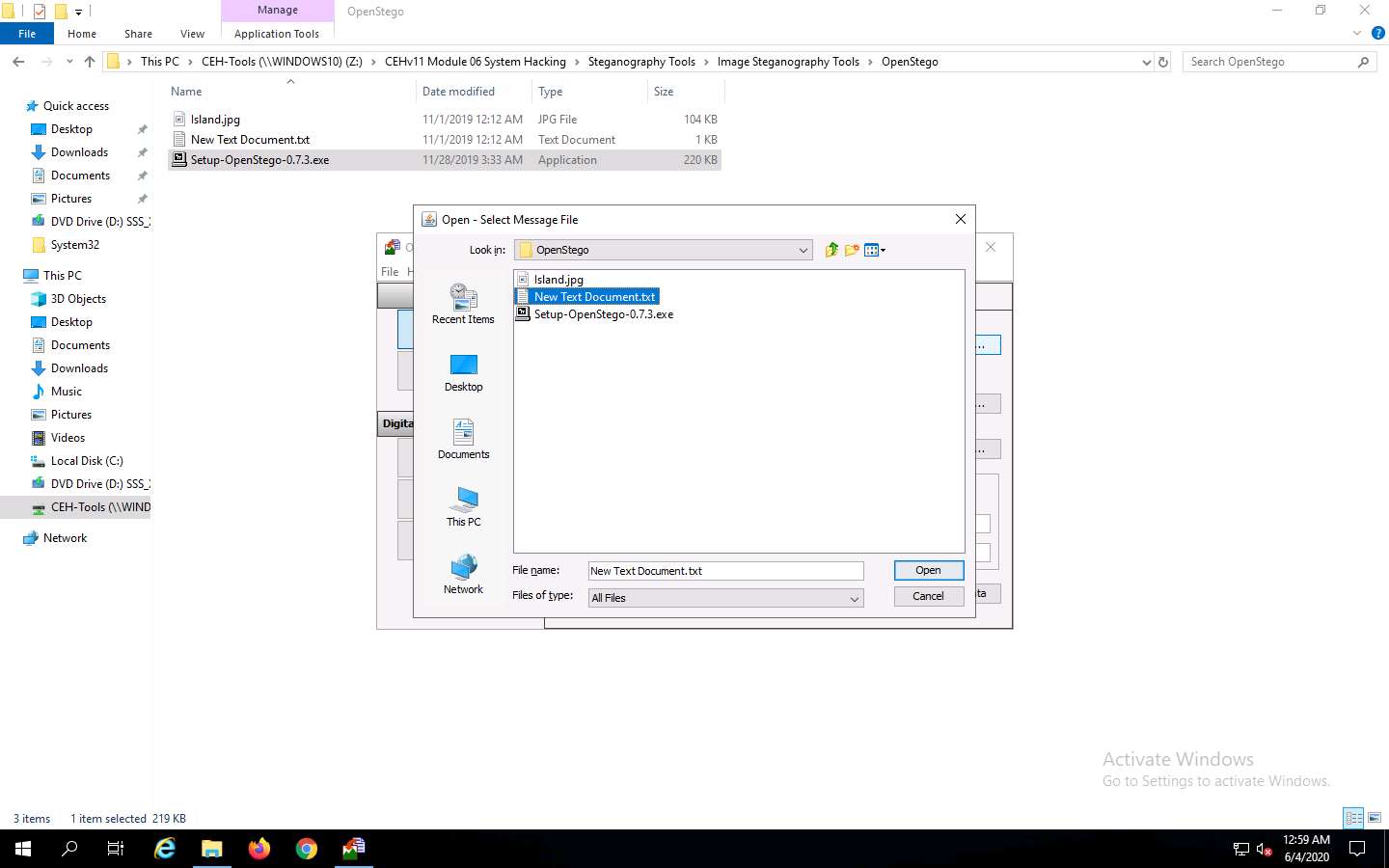The height and width of the screenshot is (868, 1389).
Task: Select Desktop shortcut in dialog sidebar
Action: point(463,372)
